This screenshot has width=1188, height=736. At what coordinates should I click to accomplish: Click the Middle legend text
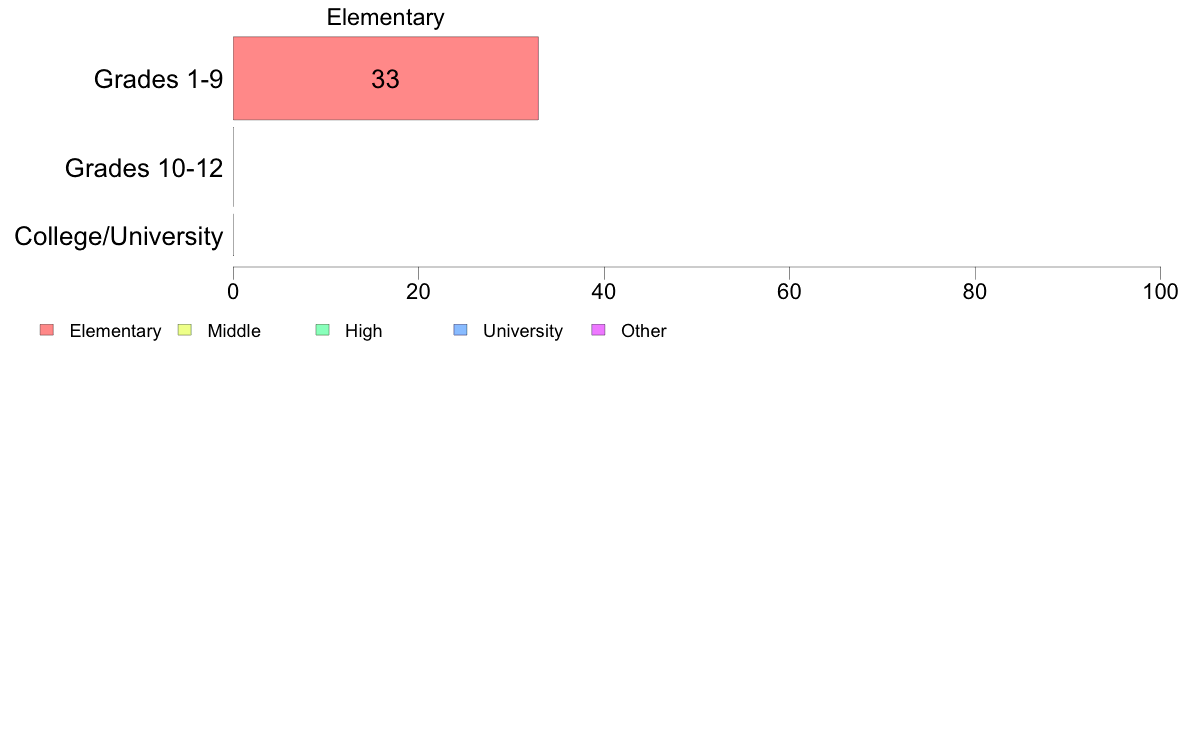coord(234,331)
